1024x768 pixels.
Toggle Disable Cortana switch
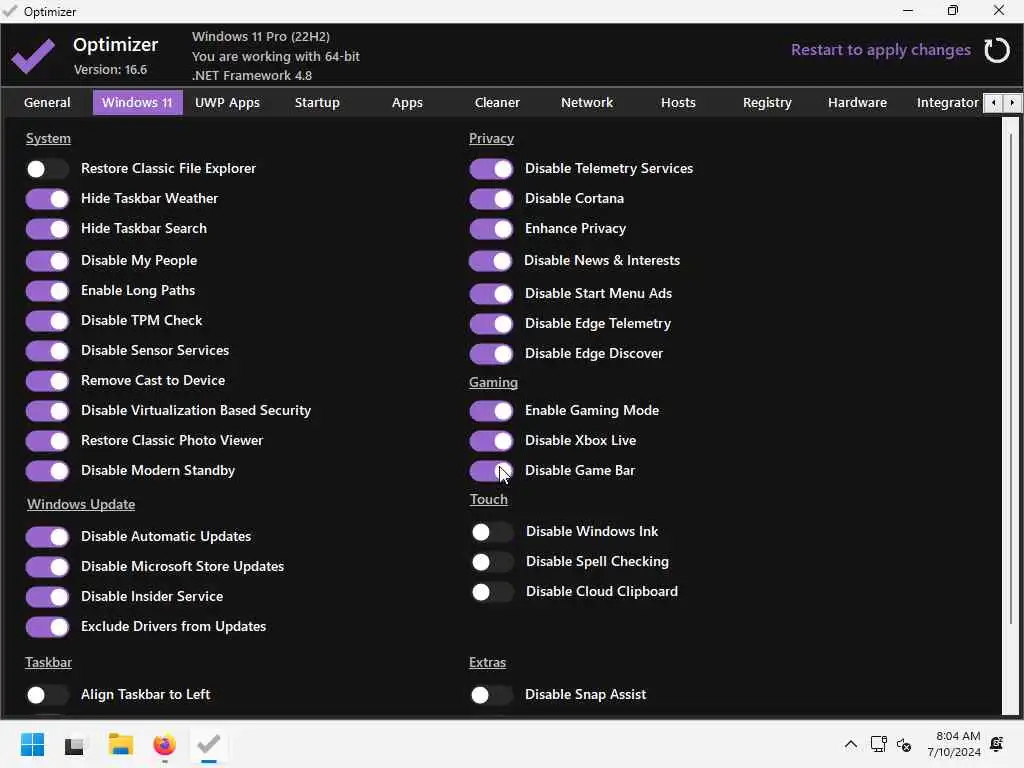click(491, 199)
